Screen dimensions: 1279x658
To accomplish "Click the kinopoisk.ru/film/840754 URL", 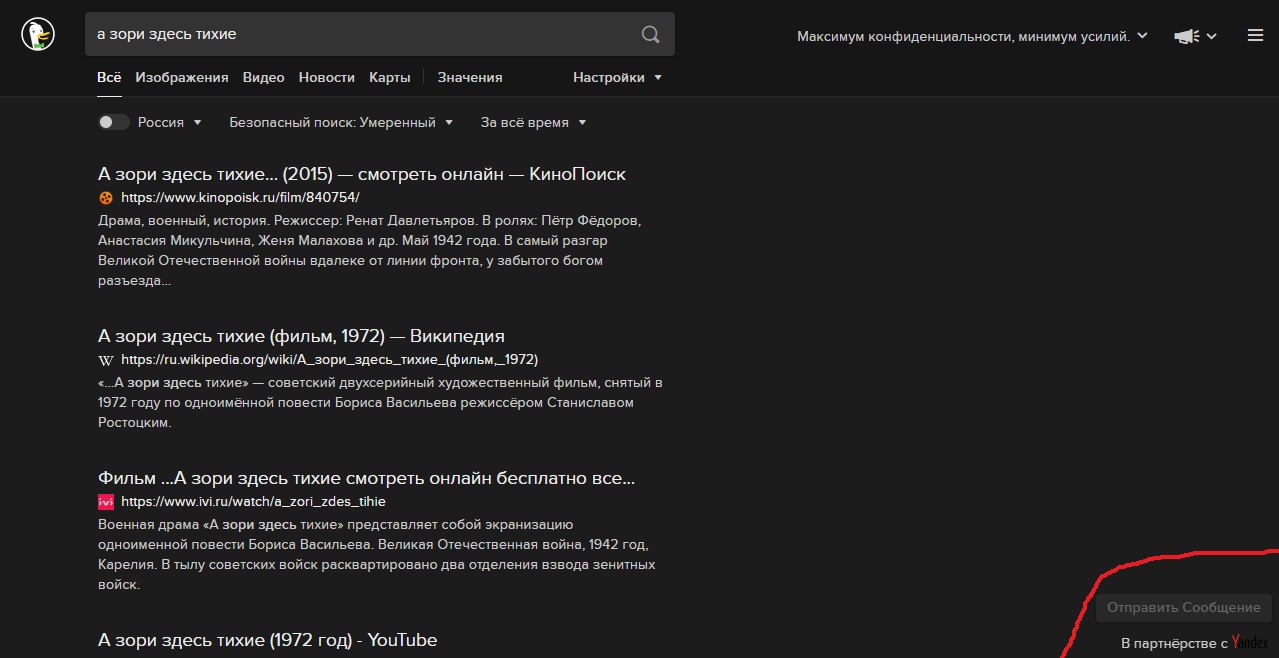I will pos(240,198).
